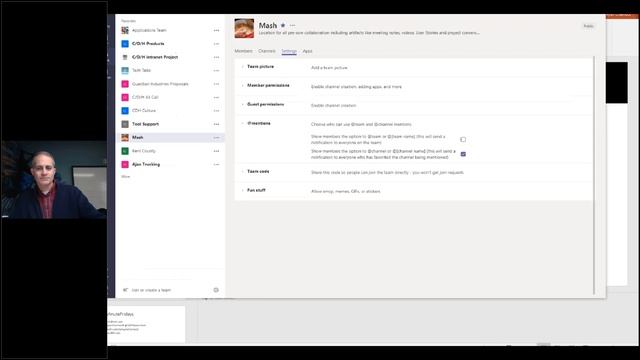Click the Join or create a team icon
This screenshot has width=640, height=360.
click(125, 290)
